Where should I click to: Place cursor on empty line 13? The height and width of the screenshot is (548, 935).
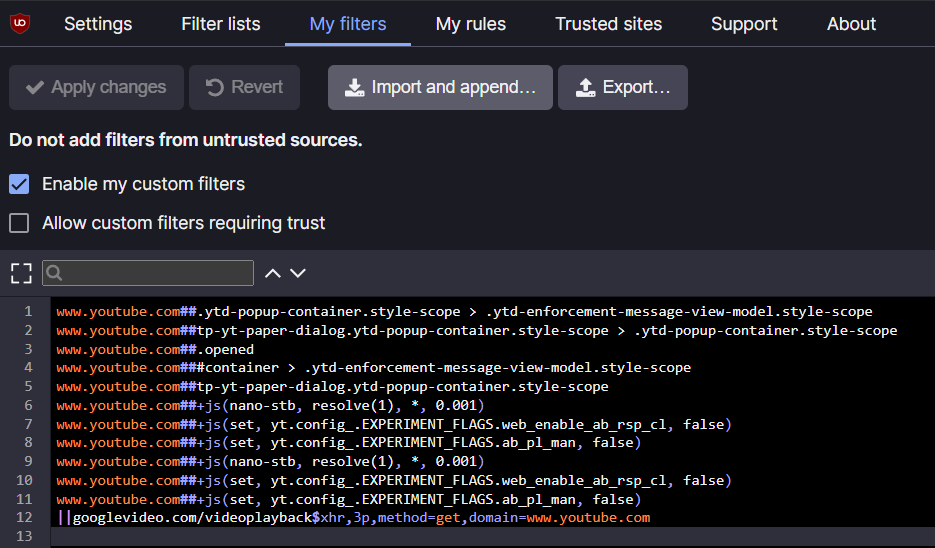[x=400, y=537]
